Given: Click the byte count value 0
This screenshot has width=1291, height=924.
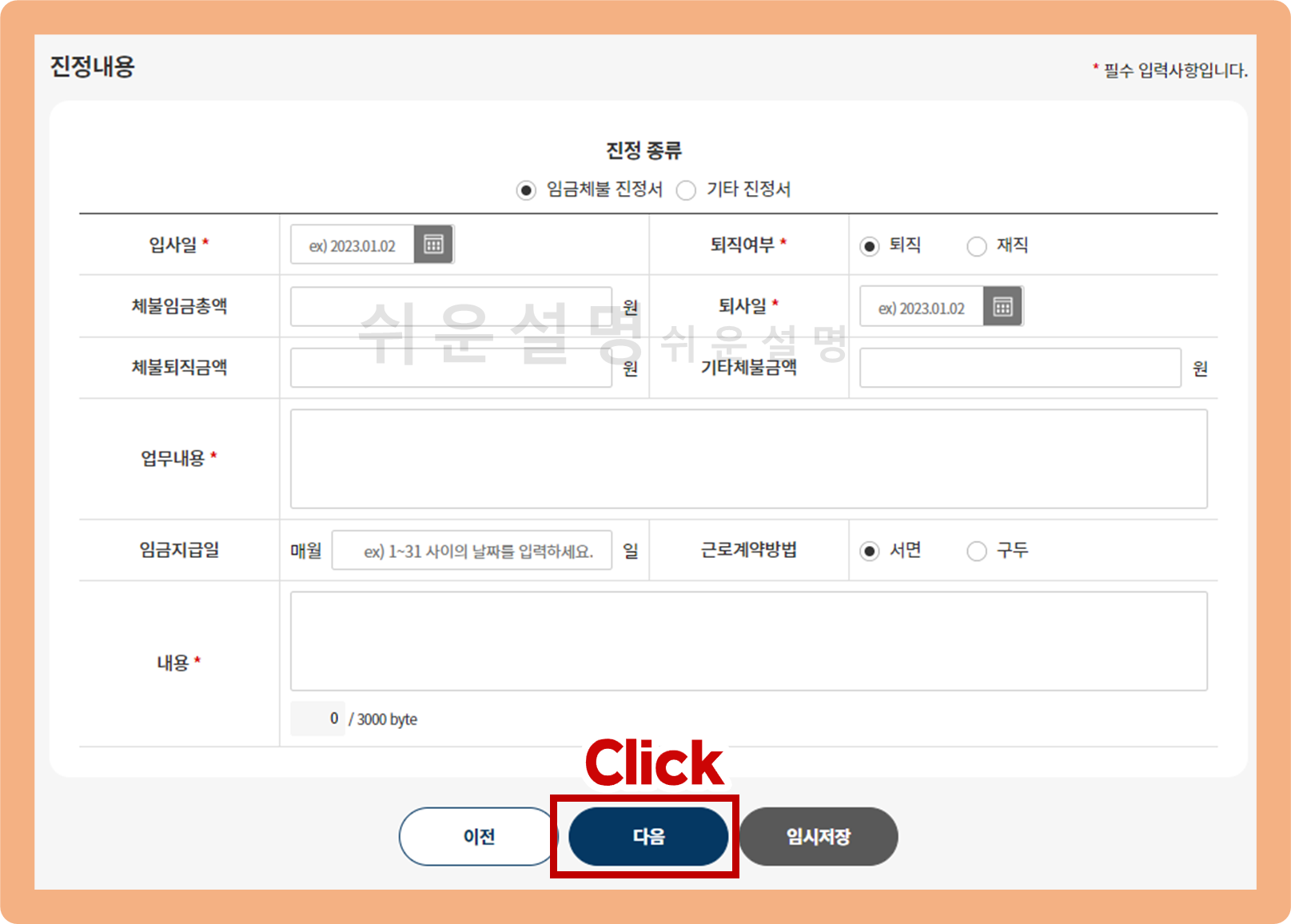Looking at the screenshot, I should 334,719.
